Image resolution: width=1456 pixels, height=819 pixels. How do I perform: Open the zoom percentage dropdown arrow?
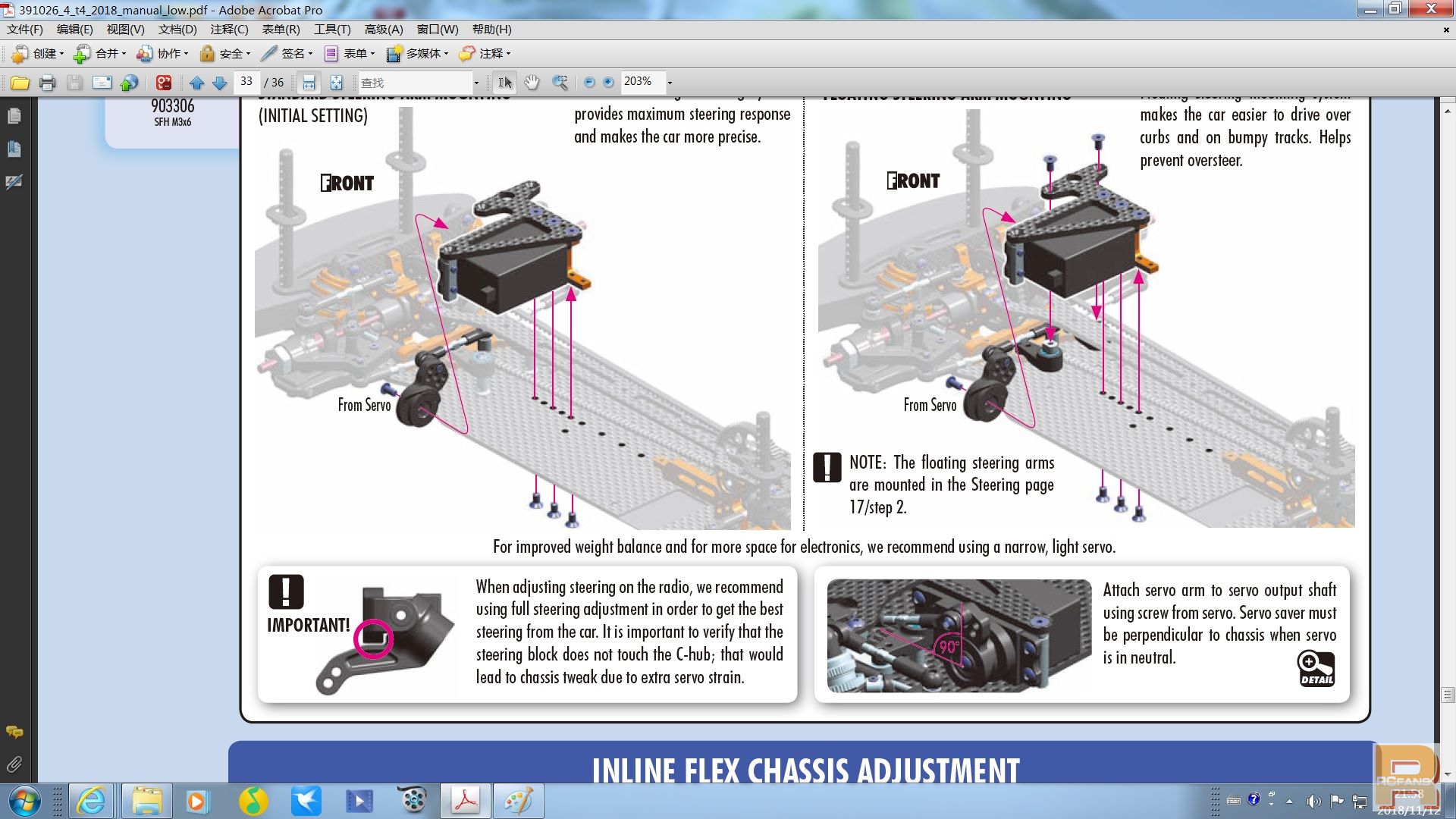(670, 83)
